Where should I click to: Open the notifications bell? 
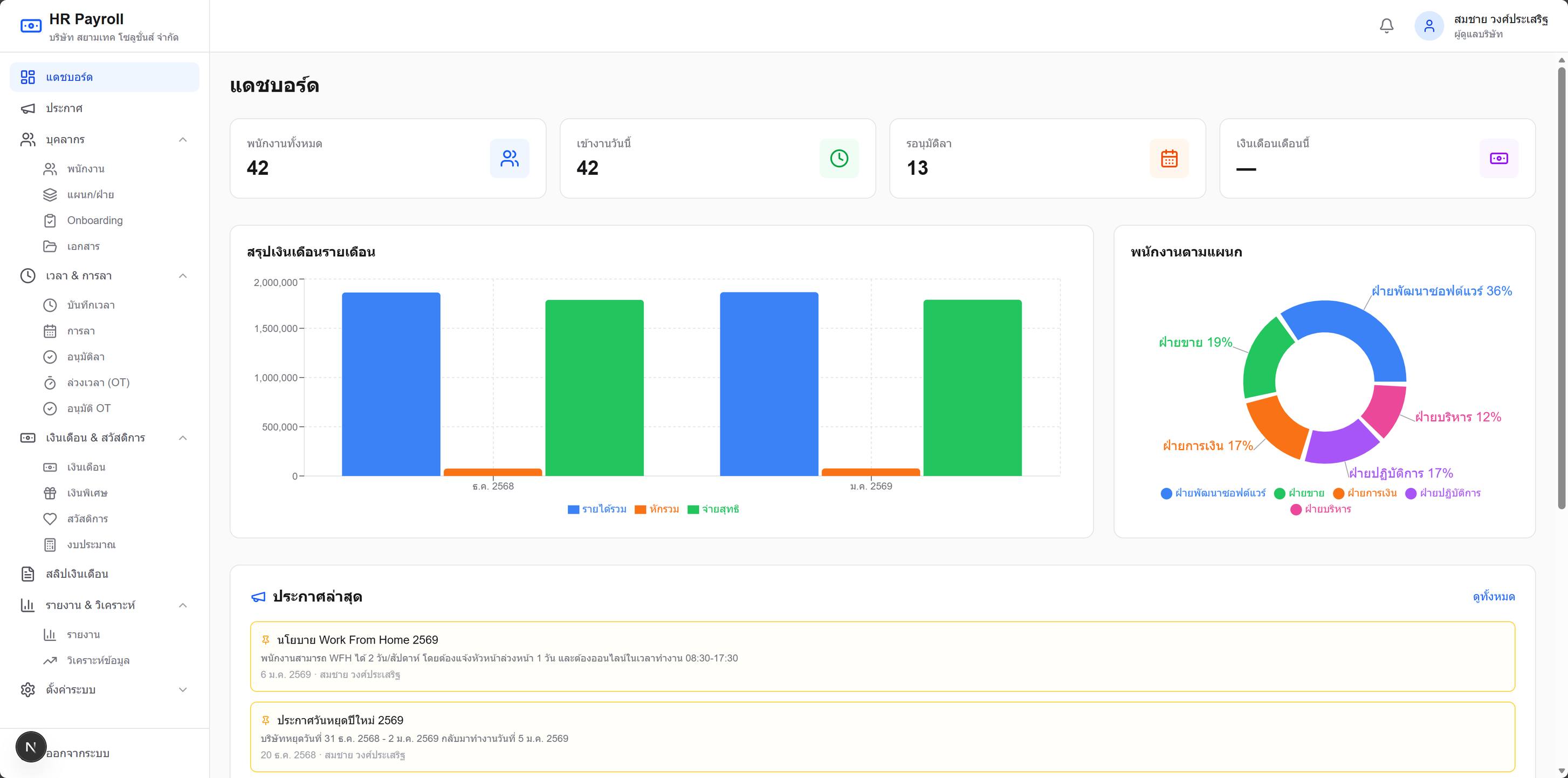tap(1387, 25)
